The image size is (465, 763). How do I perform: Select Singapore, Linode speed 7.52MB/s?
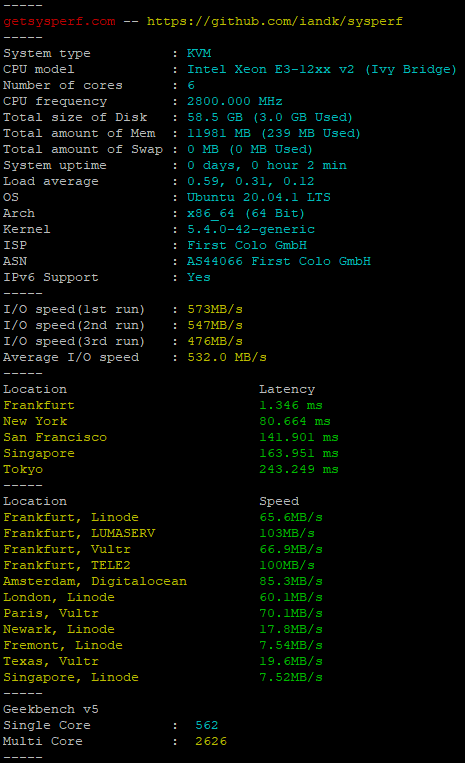291,677
